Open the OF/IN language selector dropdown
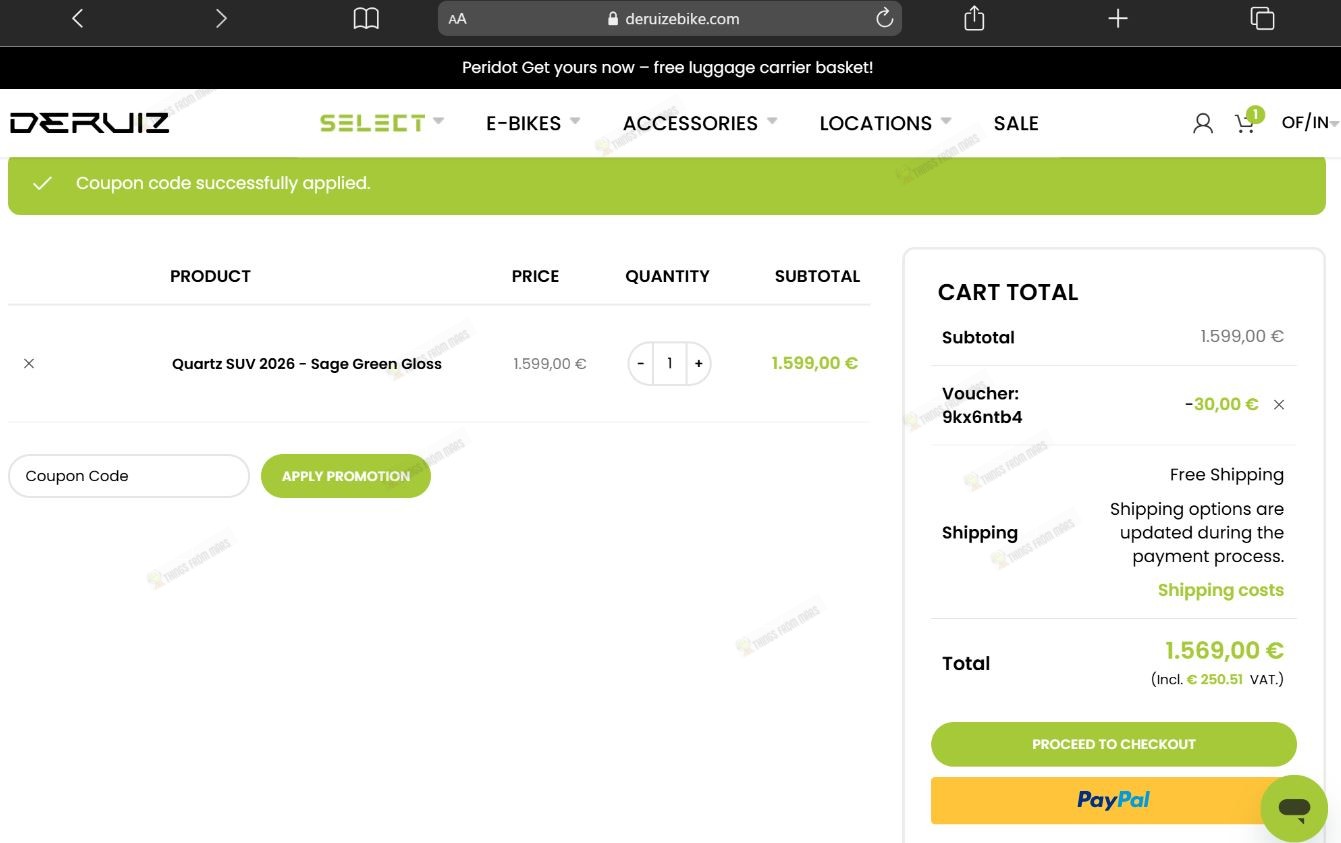Image resolution: width=1341 pixels, height=843 pixels. click(x=1310, y=122)
